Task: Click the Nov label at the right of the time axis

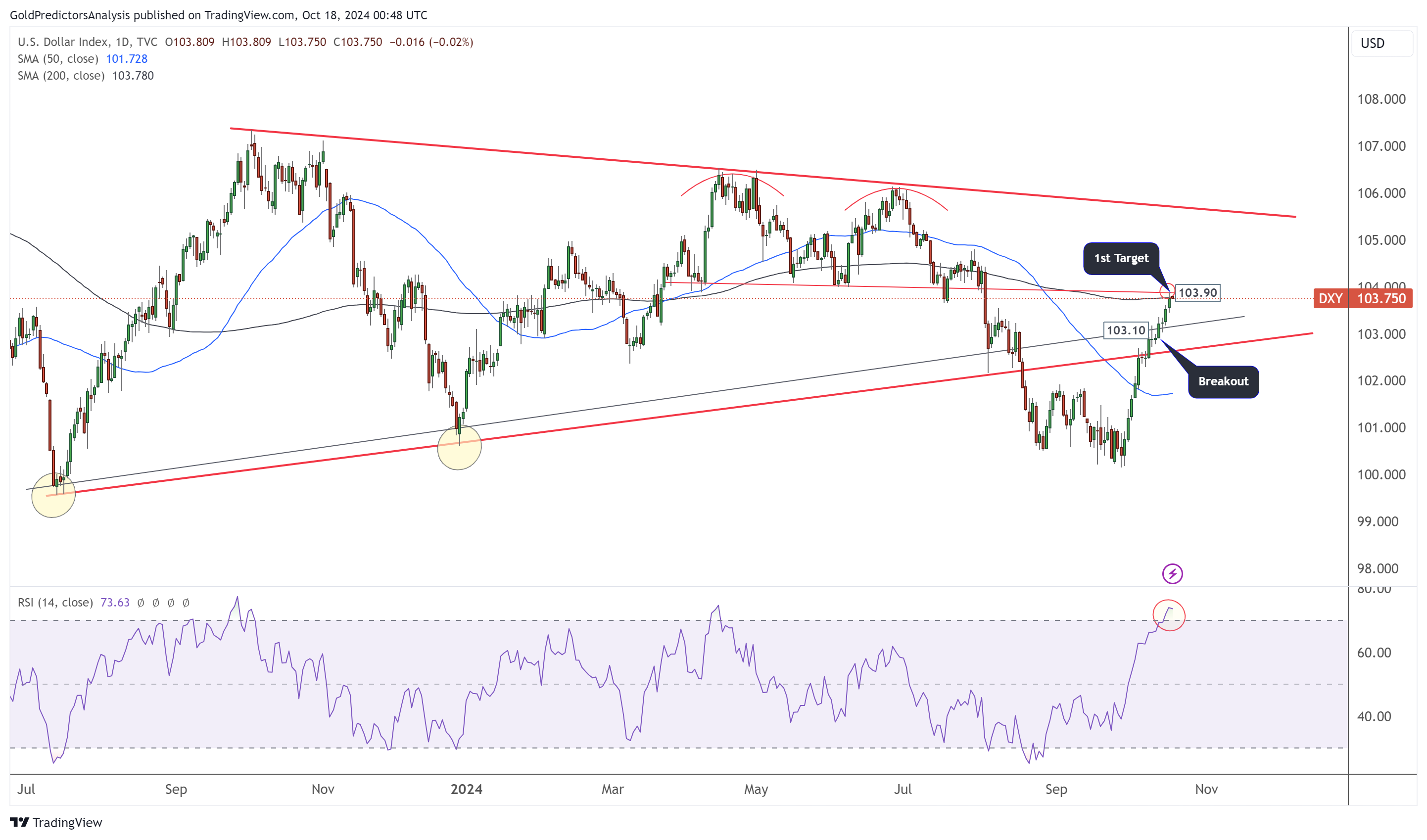Action: click(1206, 789)
